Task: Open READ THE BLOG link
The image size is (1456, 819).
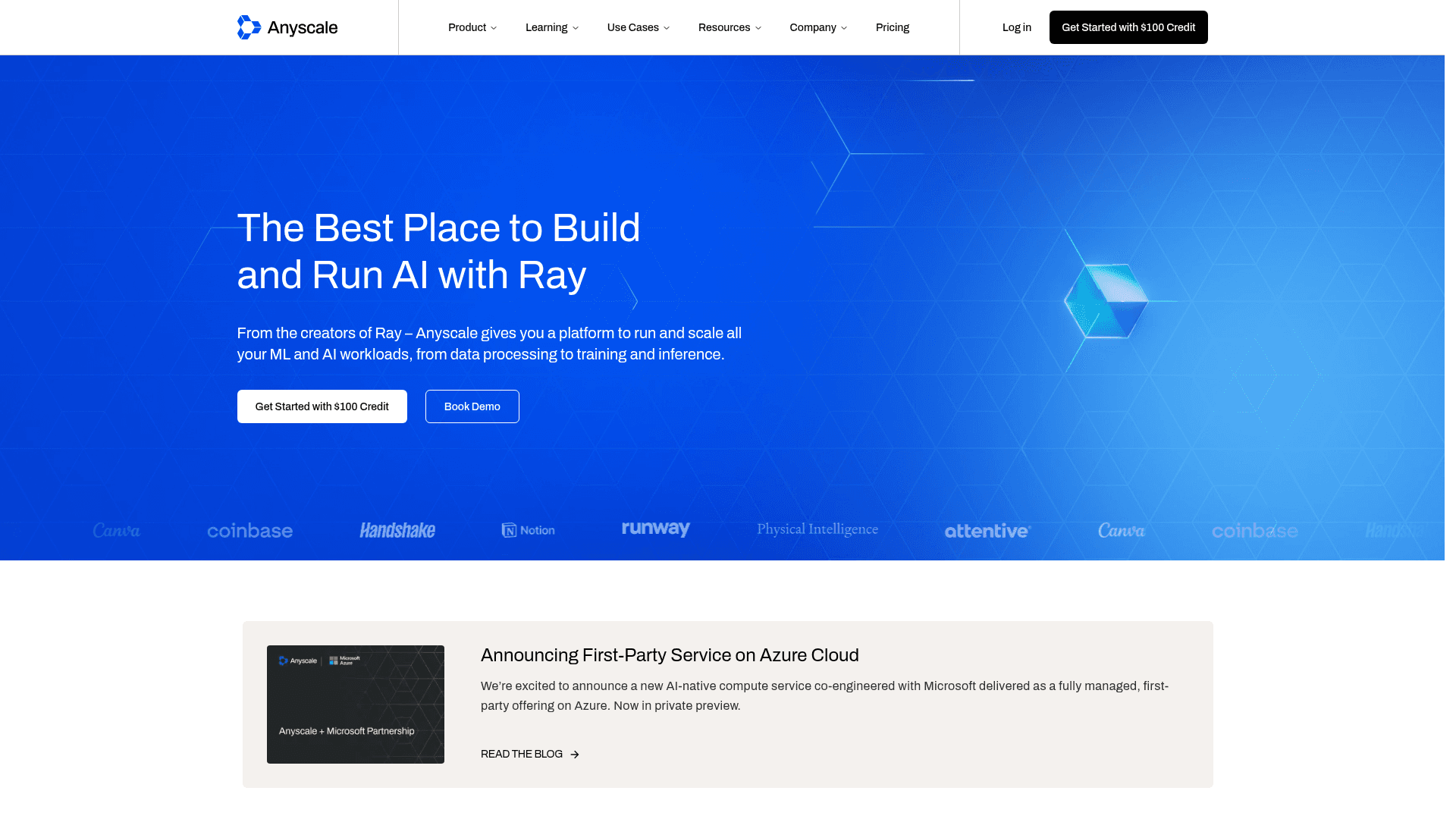Action: coord(521,754)
